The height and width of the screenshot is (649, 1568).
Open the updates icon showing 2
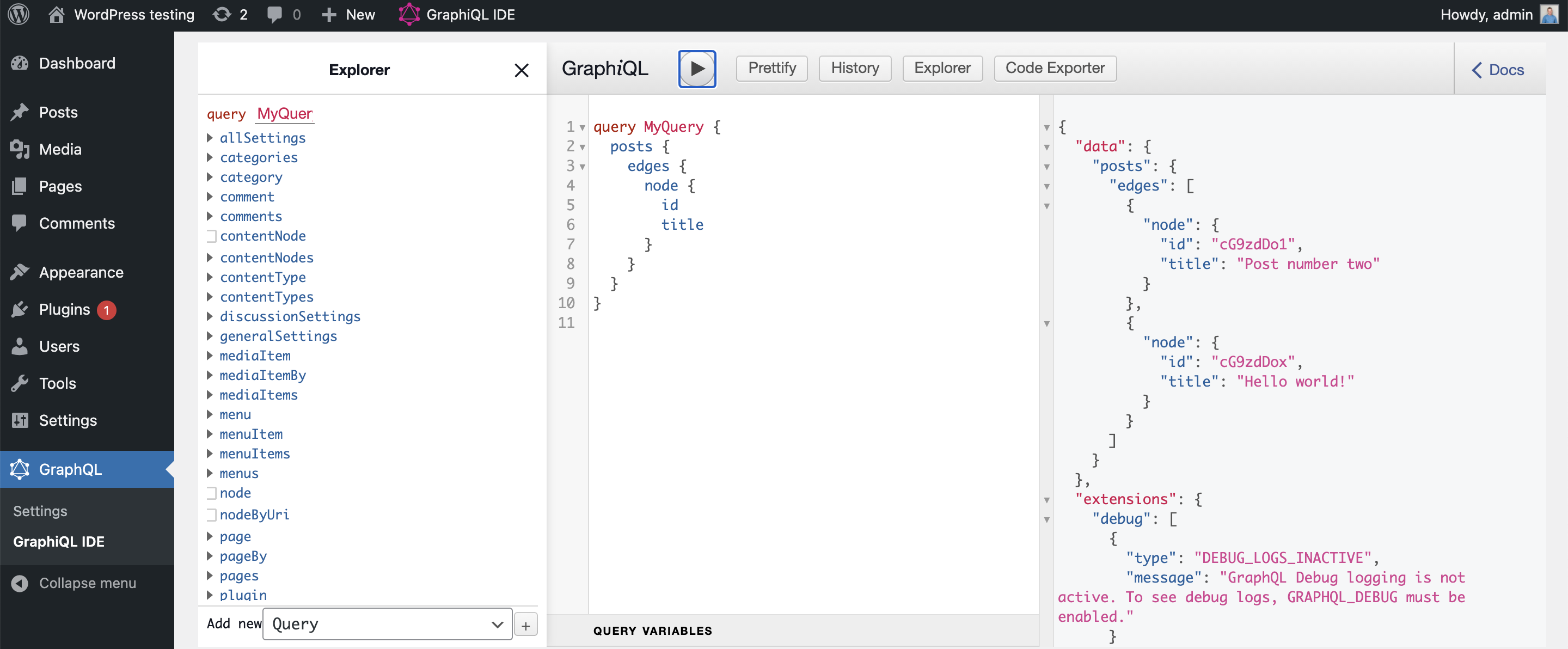click(x=222, y=15)
